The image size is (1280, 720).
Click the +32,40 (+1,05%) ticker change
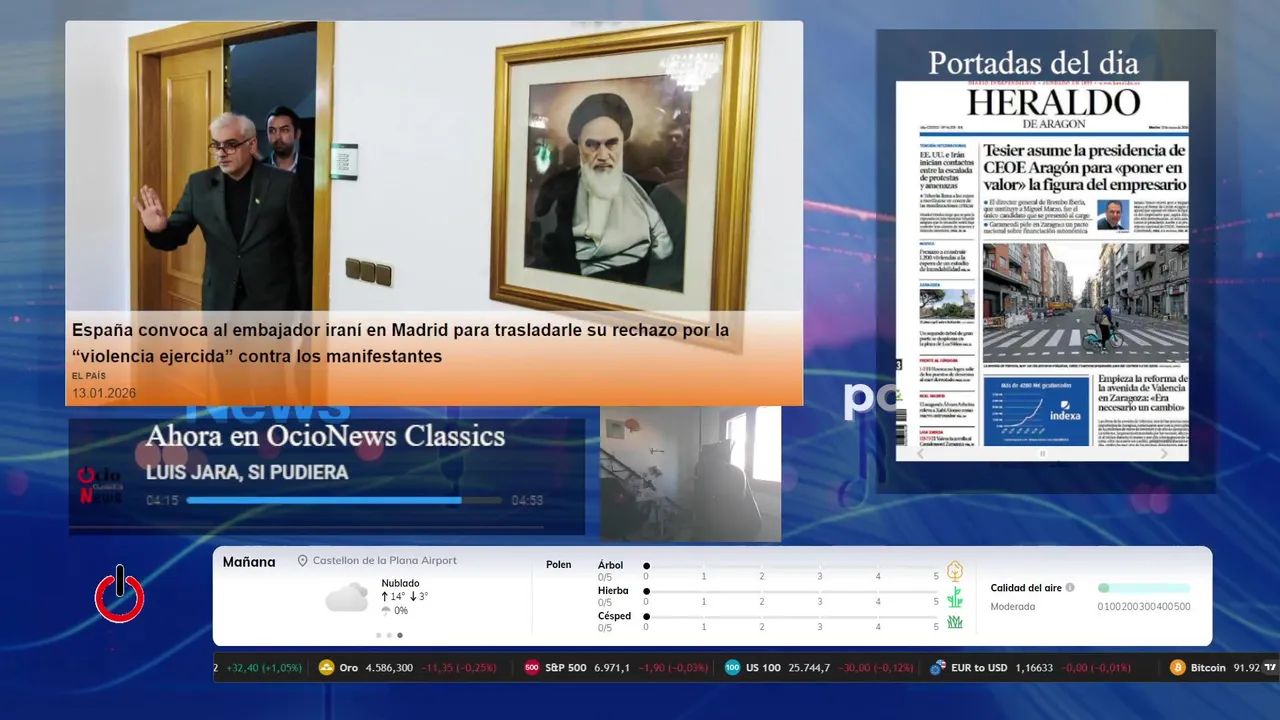tap(264, 667)
